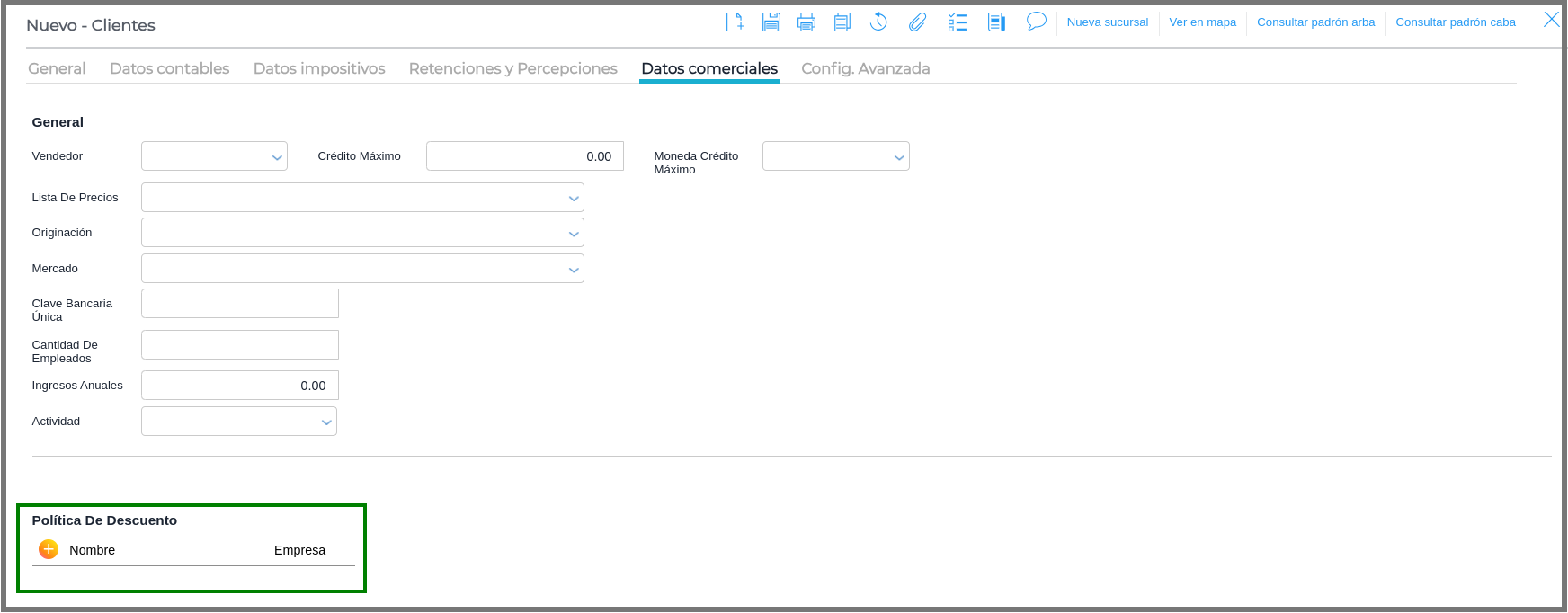Open the Retenciones y Percepciones tab
This screenshot has width=1568, height=613.
pos(512,69)
